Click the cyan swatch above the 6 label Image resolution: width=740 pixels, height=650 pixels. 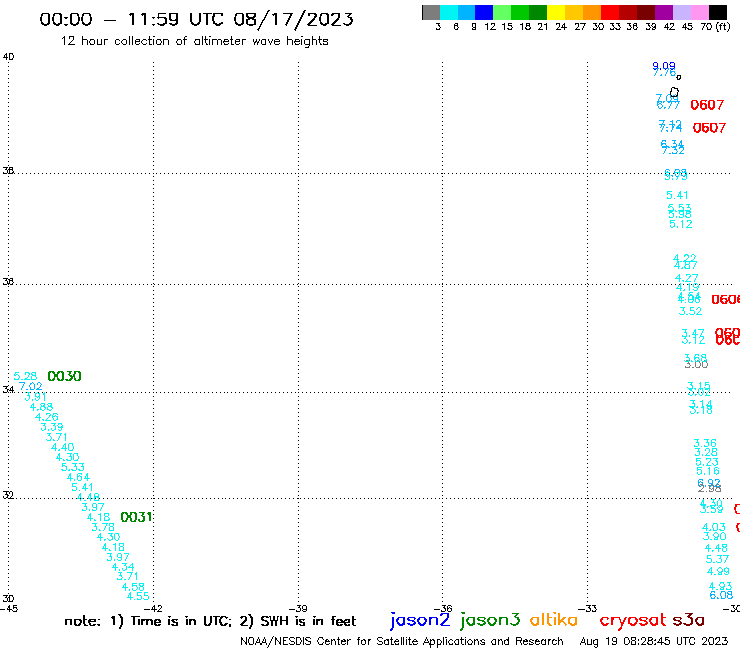448,12
